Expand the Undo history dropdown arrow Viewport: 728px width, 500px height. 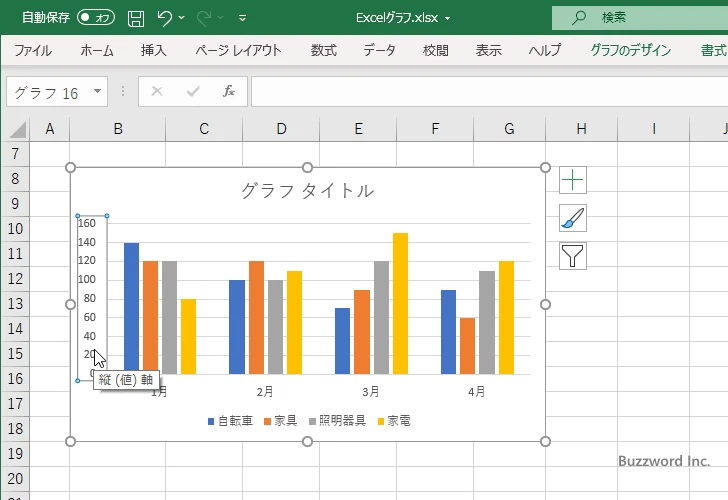point(182,18)
